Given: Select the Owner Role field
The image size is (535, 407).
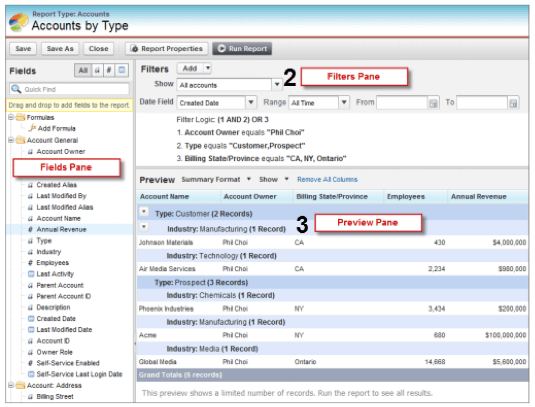Looking at the screenshot, I should pyautogui.click(x=55, y=352).
